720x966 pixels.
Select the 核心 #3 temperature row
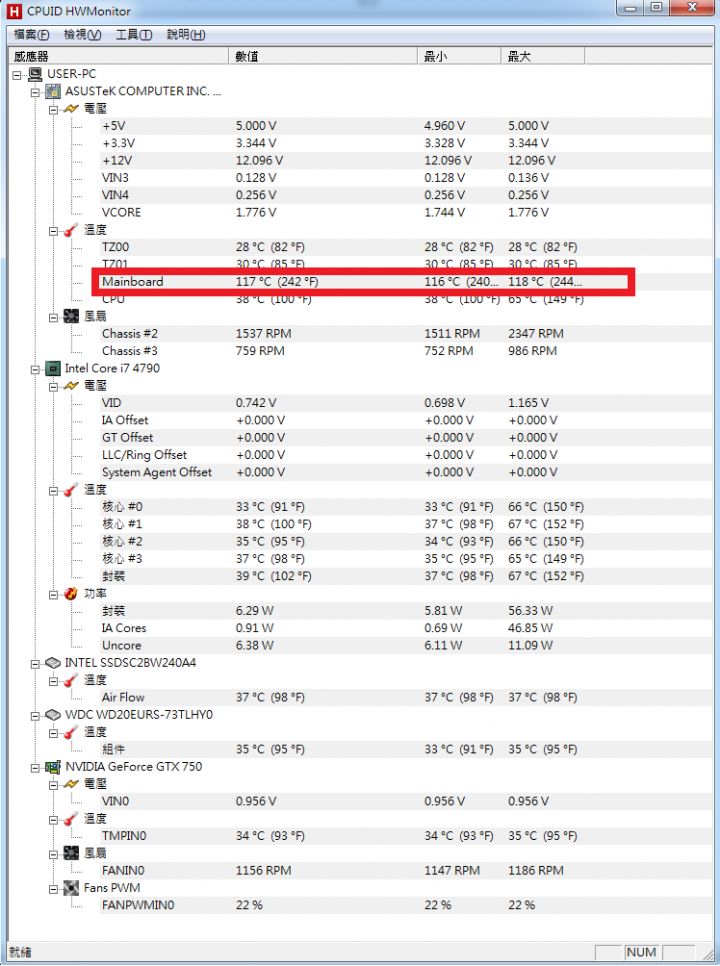tap(406, 559)
